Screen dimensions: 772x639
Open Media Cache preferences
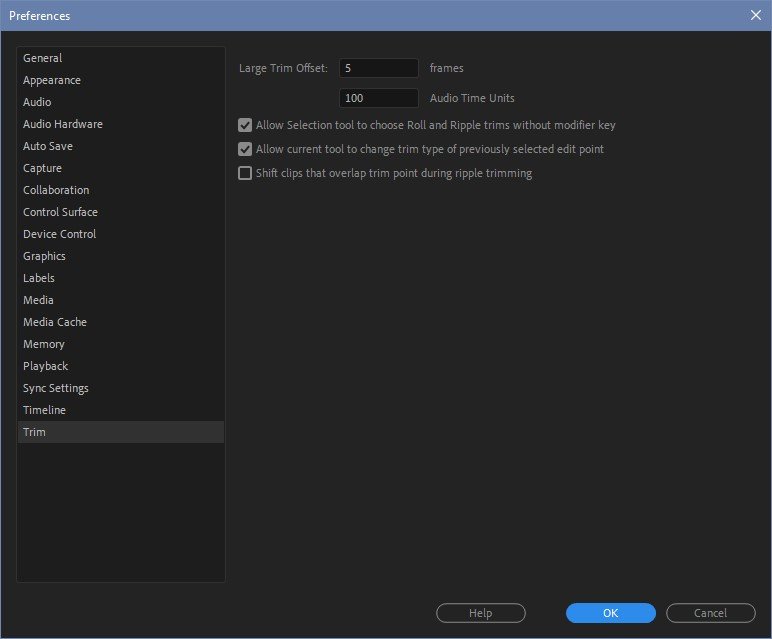(55, 322)
